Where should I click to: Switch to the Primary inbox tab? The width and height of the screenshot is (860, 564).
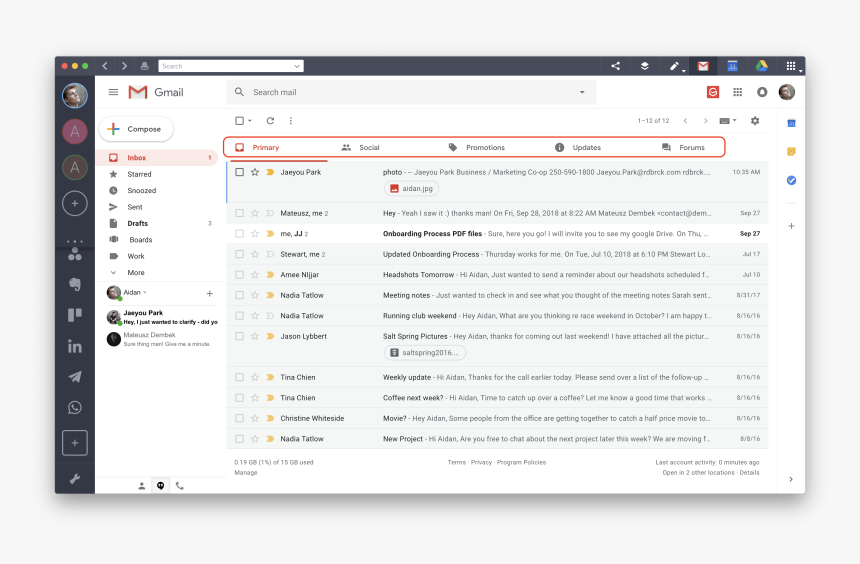pos(265,148)
